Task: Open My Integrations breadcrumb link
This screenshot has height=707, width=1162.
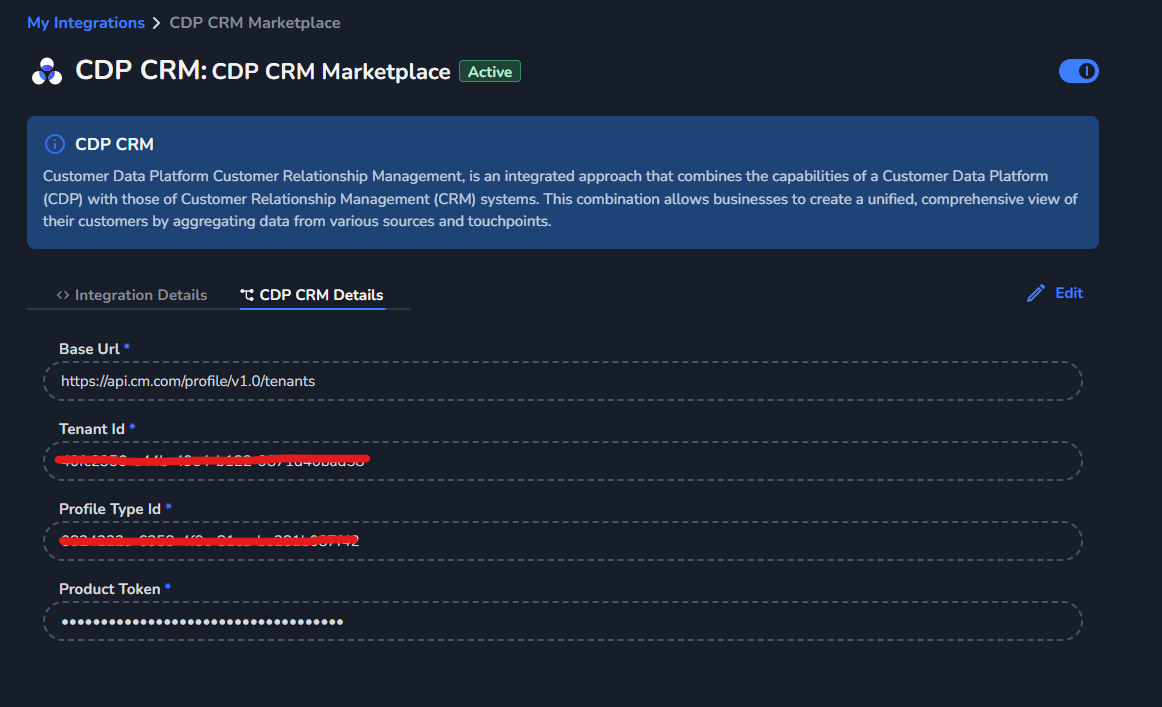Action: click(86, 23)
